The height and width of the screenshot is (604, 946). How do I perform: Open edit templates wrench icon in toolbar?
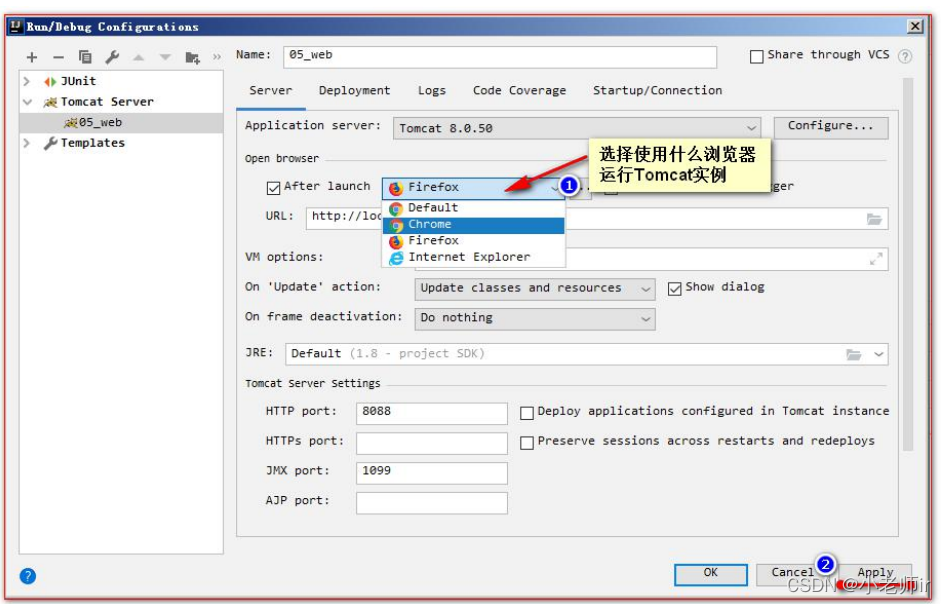point(112,57)
